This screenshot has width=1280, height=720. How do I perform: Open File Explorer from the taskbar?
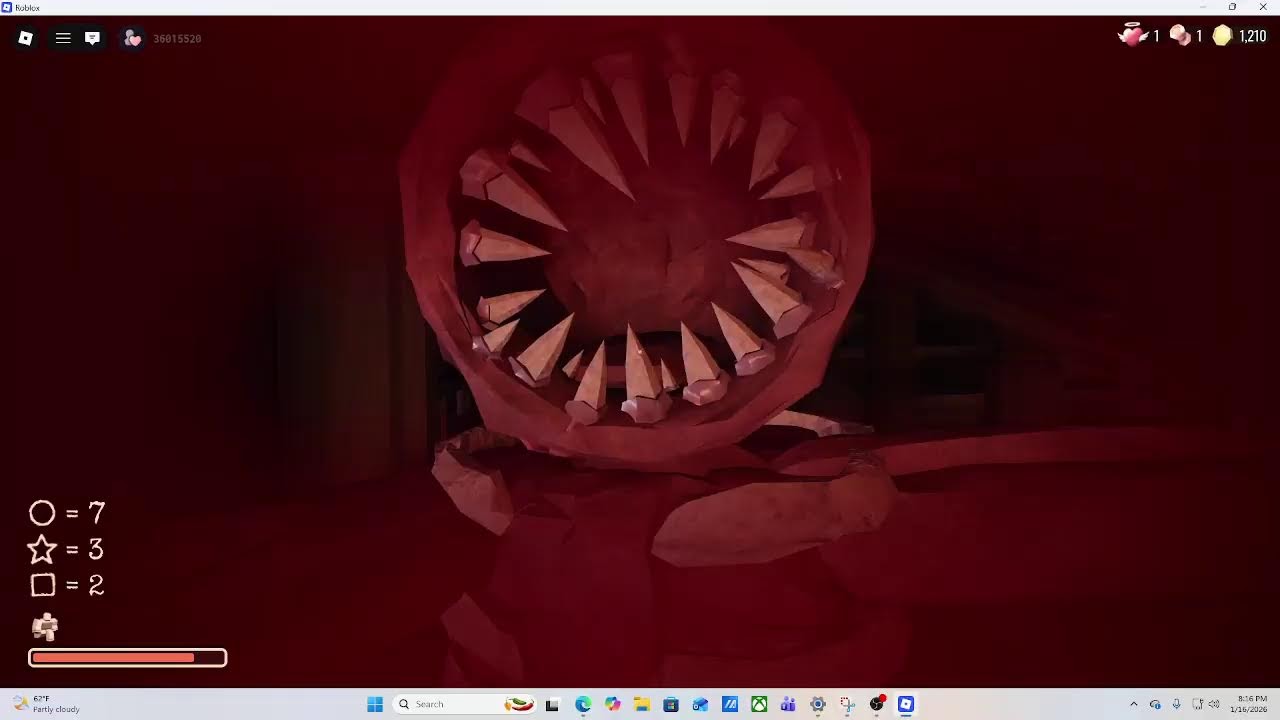tap(641, 704)
